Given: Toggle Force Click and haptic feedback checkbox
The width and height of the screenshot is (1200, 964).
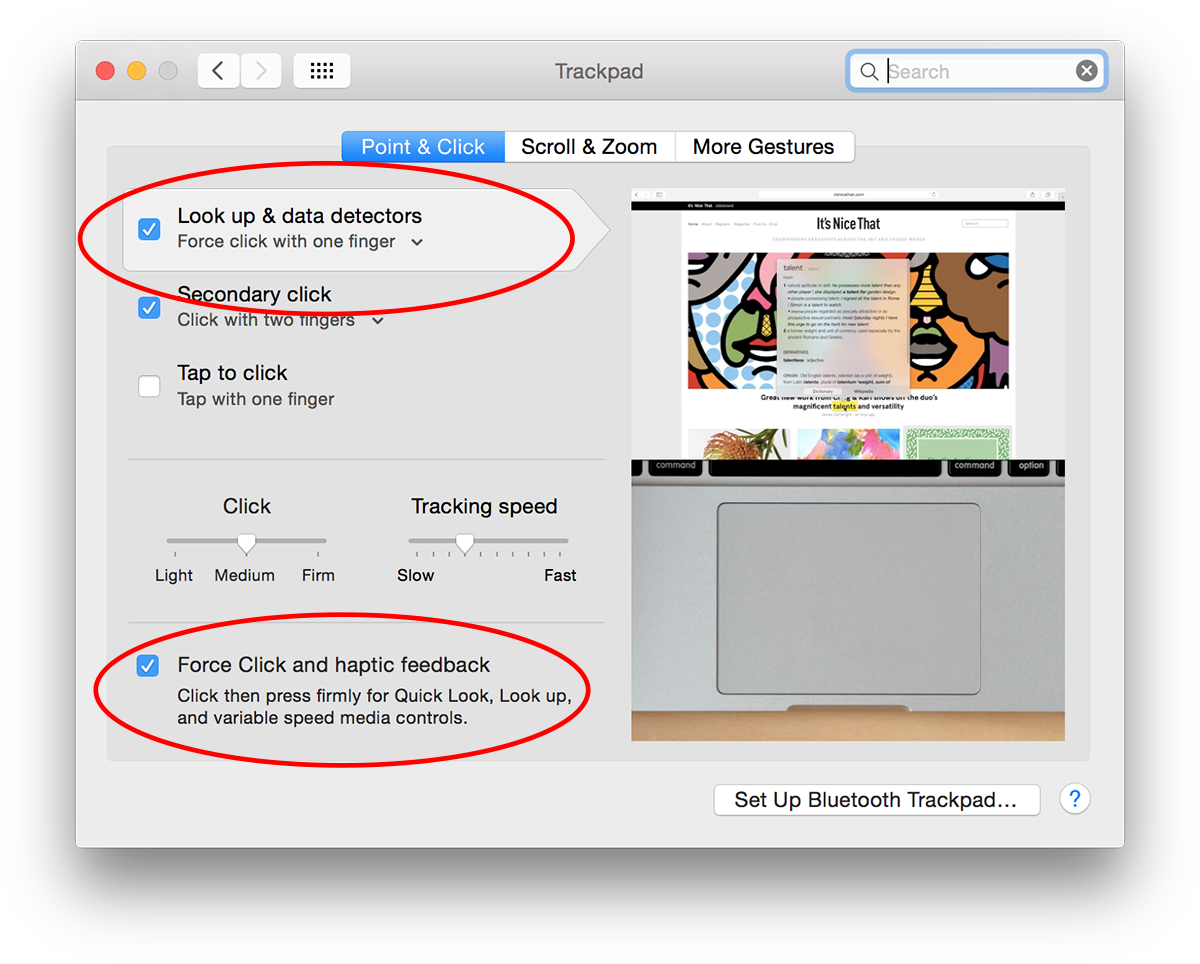Looking at the screenshot, I should 148,665.
